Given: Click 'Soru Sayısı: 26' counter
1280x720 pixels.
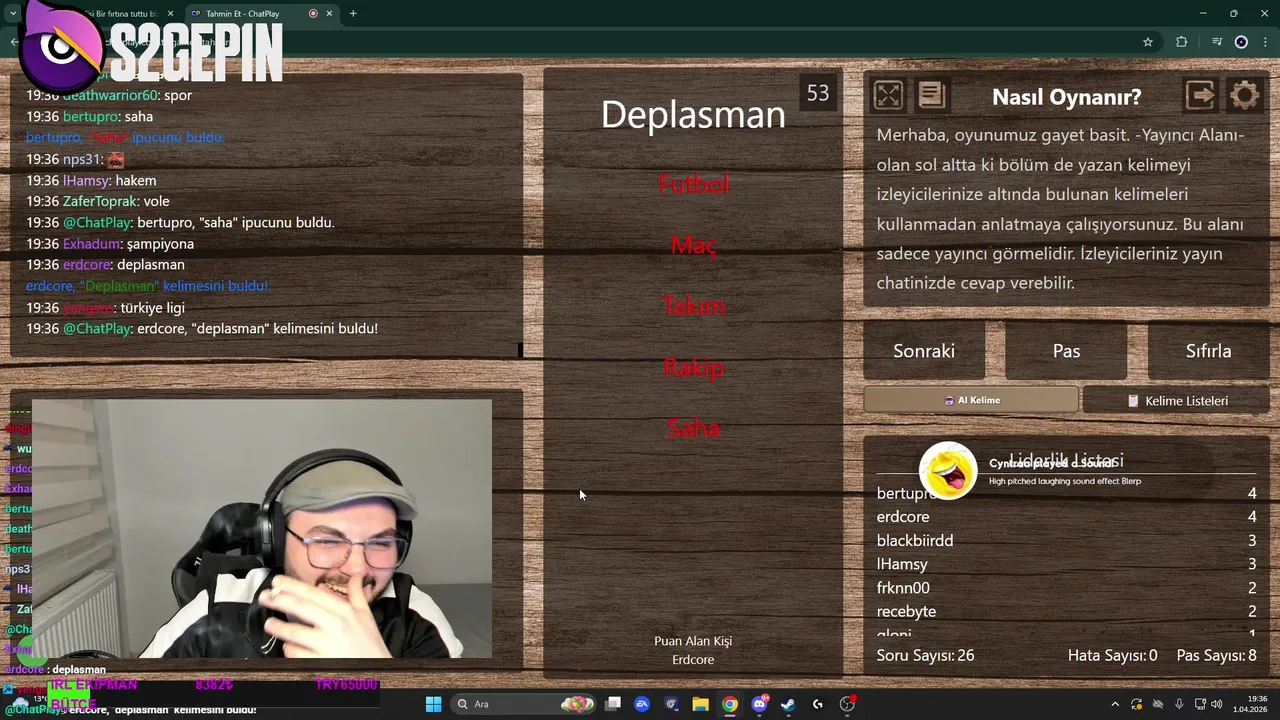Looking at the screenshot, I should (925, 656).
